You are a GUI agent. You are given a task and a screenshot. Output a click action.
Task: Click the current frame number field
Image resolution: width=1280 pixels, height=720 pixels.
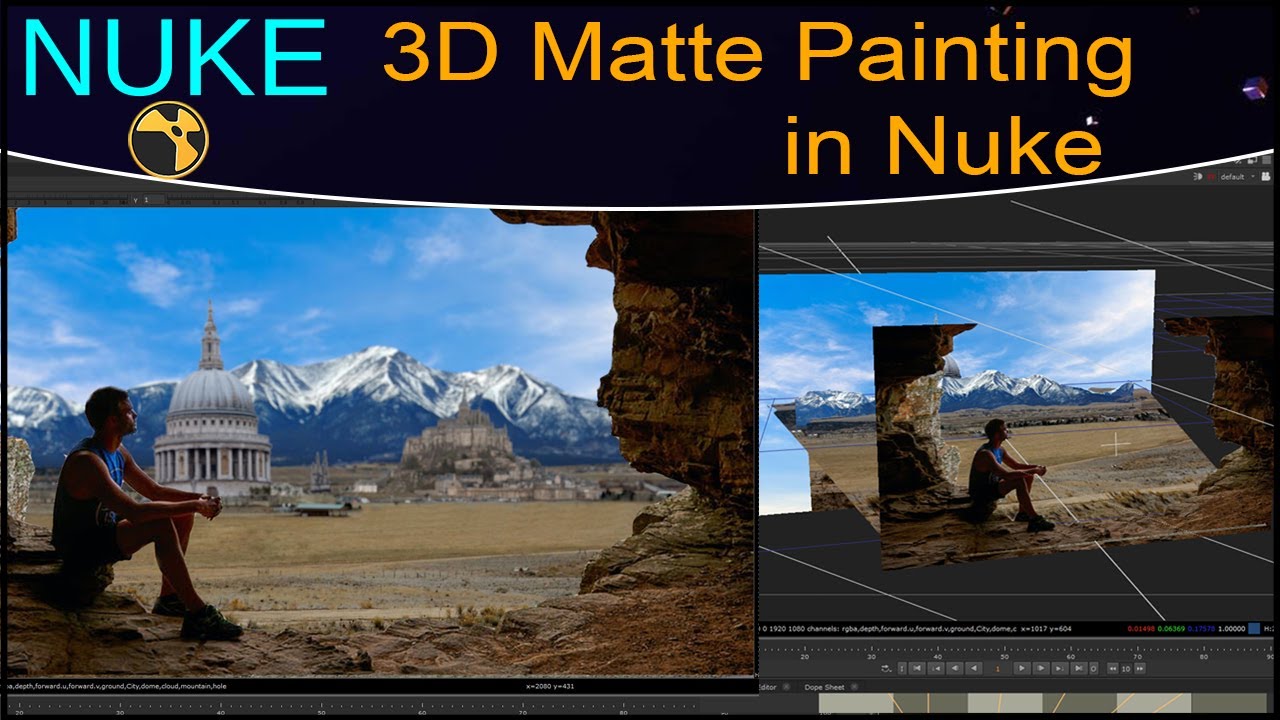pyautogui.click(x=998, y=668)
